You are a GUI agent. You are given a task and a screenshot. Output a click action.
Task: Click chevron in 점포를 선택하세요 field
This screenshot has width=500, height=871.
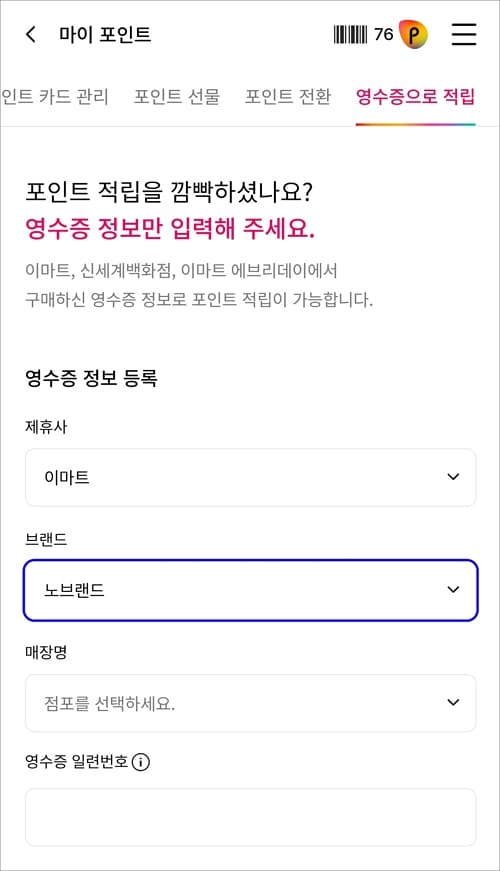tap(453, 703)
